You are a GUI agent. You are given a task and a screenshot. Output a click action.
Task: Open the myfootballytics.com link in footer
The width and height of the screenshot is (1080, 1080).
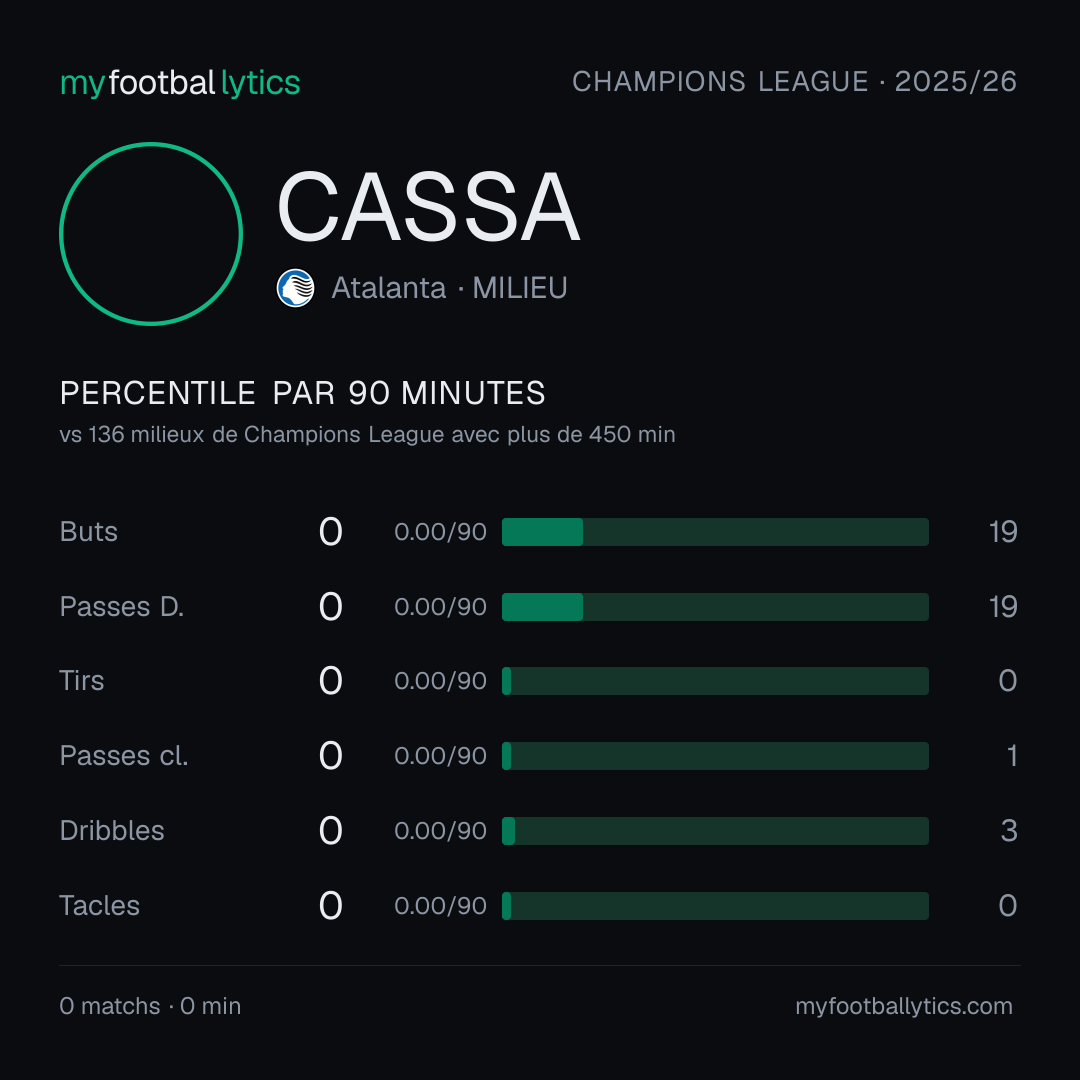[x=904, y=1006]
